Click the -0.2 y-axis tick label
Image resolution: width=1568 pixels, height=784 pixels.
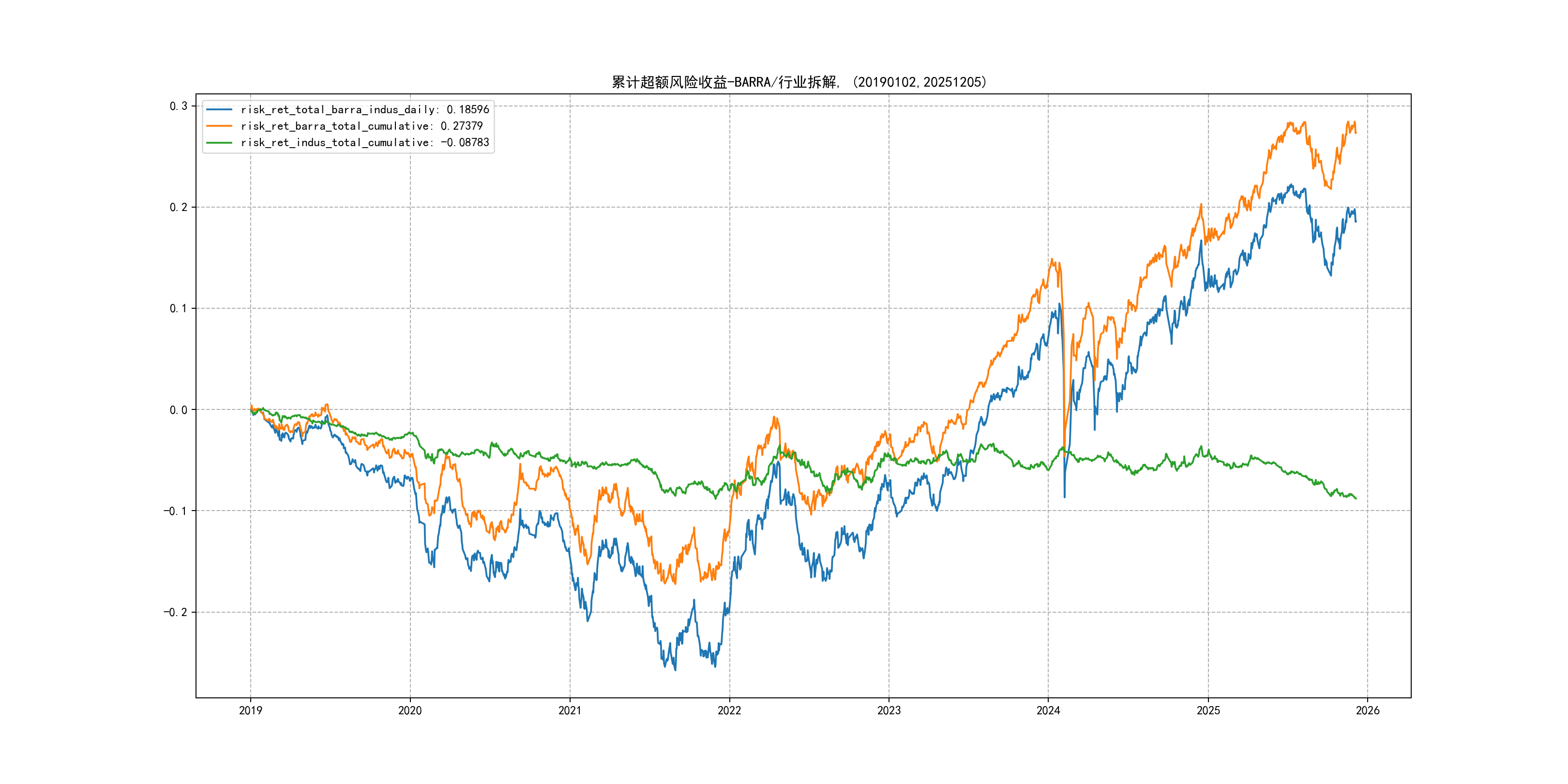(175, 612)
